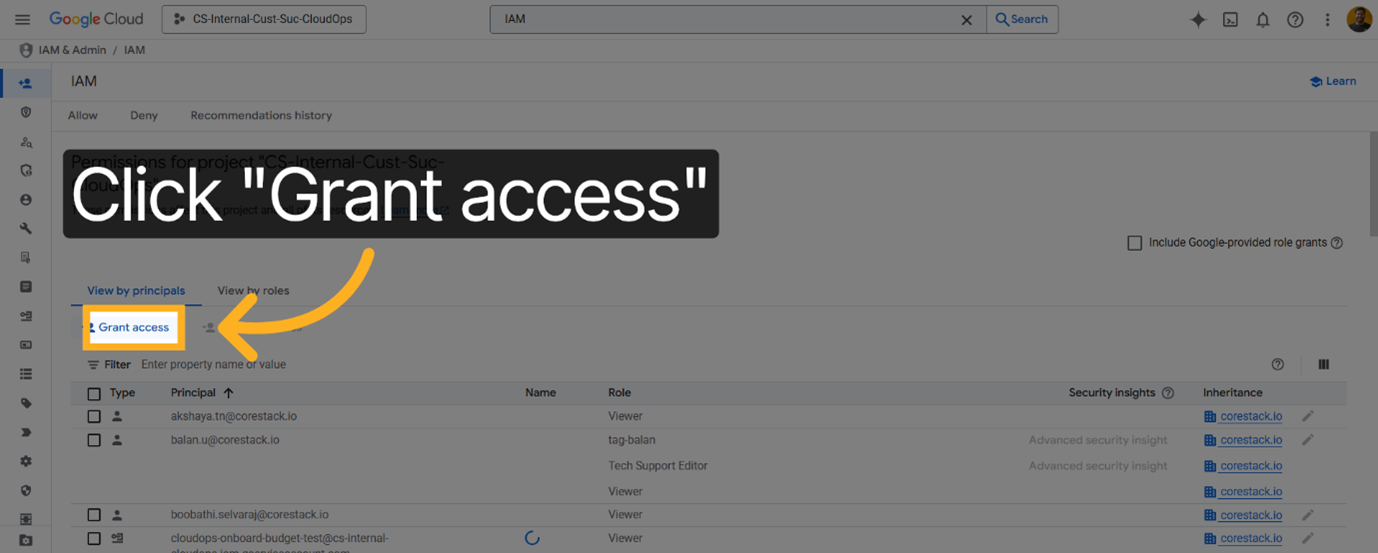Select the View by roles tab
This screenshot has width=1378, height=553.
coord(253,291)
